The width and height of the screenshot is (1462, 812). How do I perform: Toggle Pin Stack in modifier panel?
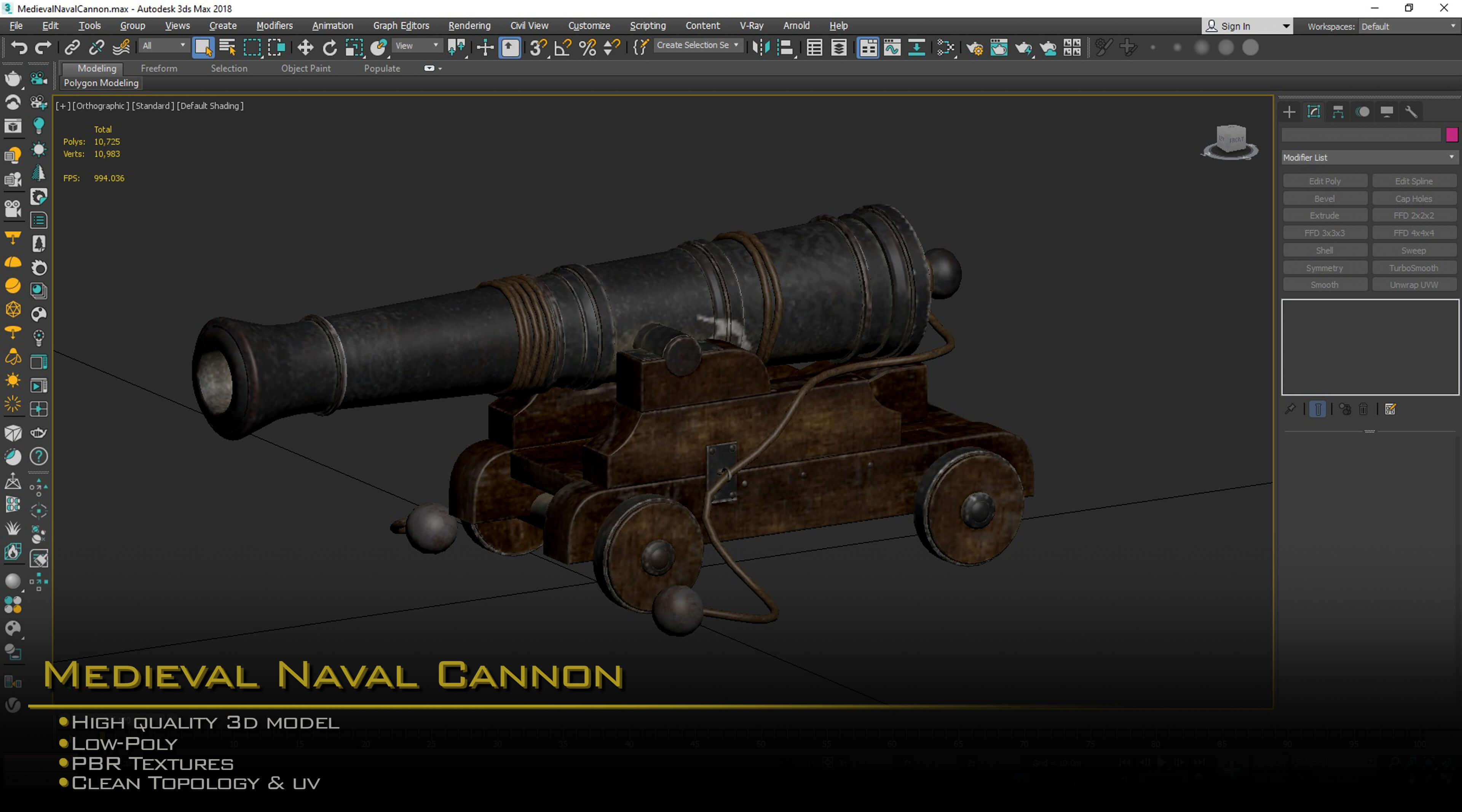pos(1291,409)
